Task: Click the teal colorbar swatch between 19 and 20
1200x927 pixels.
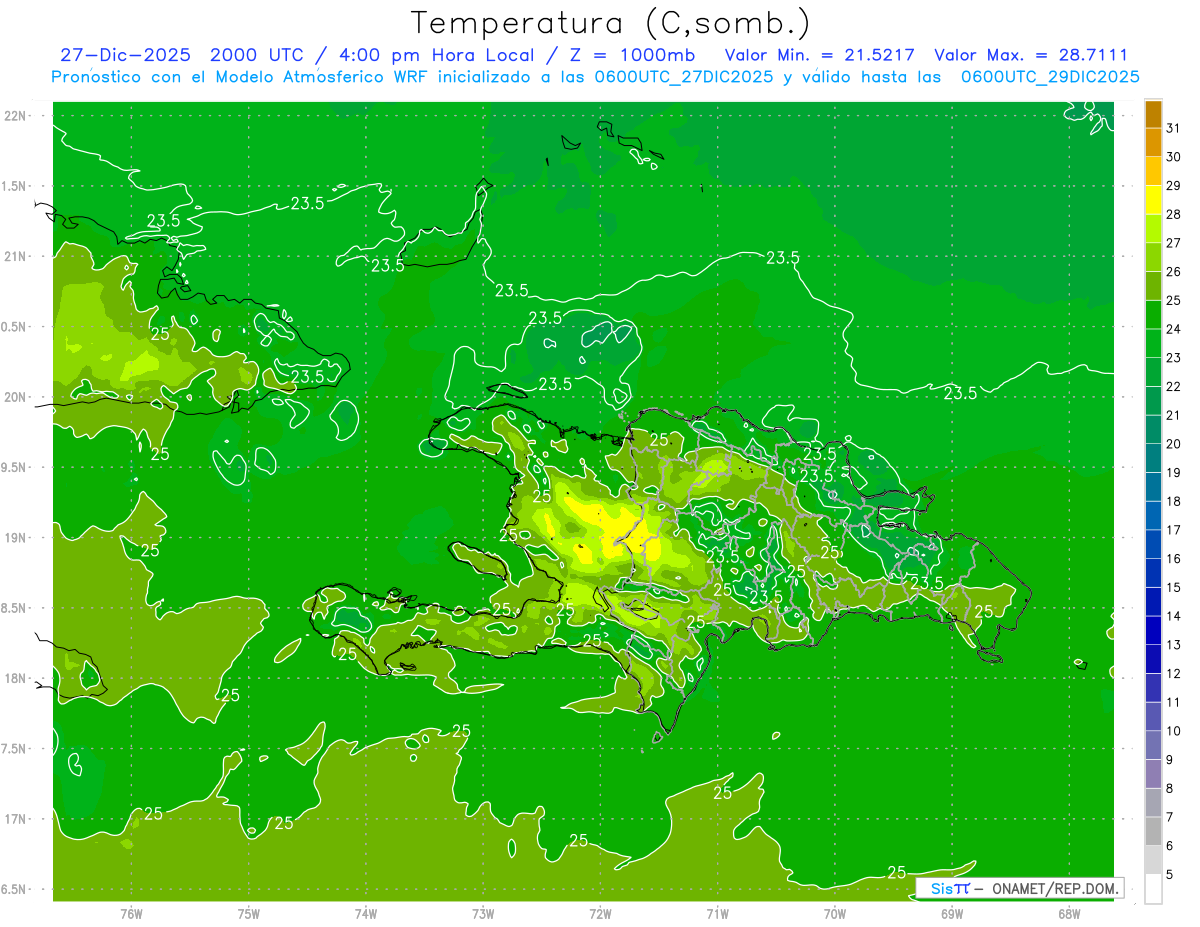Action: pos(1153,459)
